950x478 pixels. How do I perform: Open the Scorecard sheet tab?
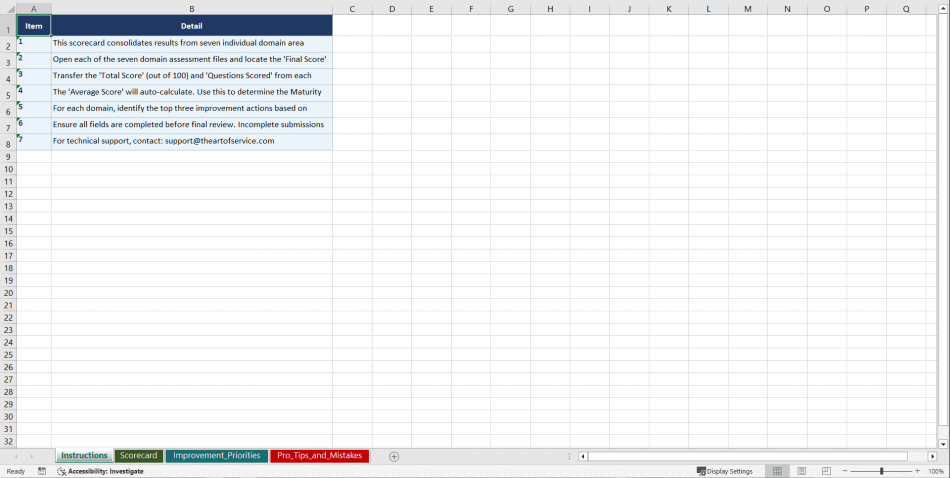tap(139, 456)
